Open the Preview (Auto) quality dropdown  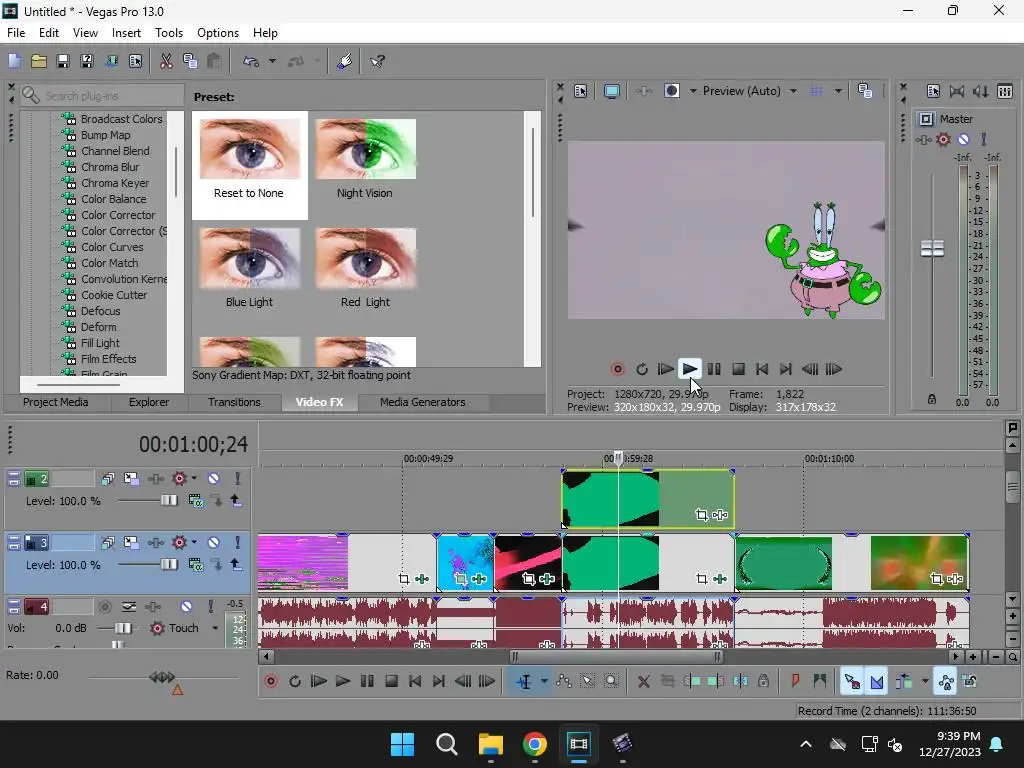793,91
